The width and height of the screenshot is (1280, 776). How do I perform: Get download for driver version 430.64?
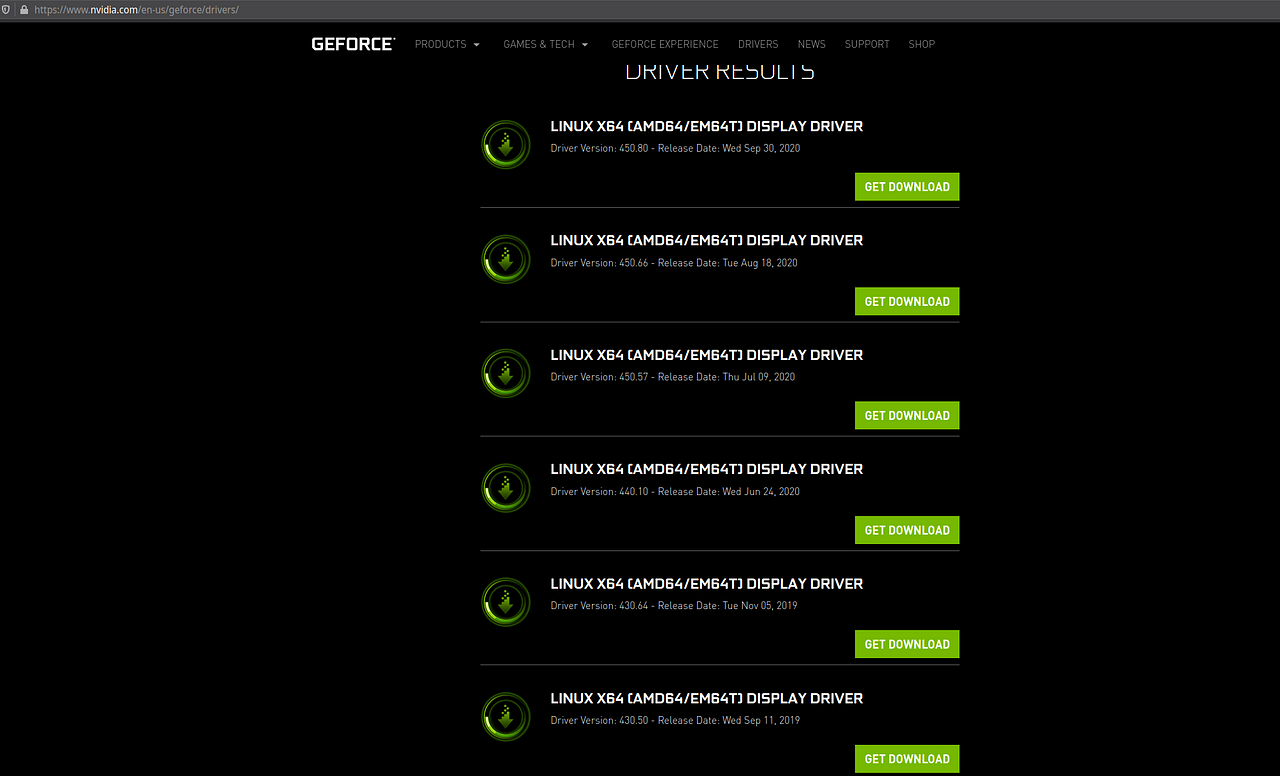pos(907,644)
